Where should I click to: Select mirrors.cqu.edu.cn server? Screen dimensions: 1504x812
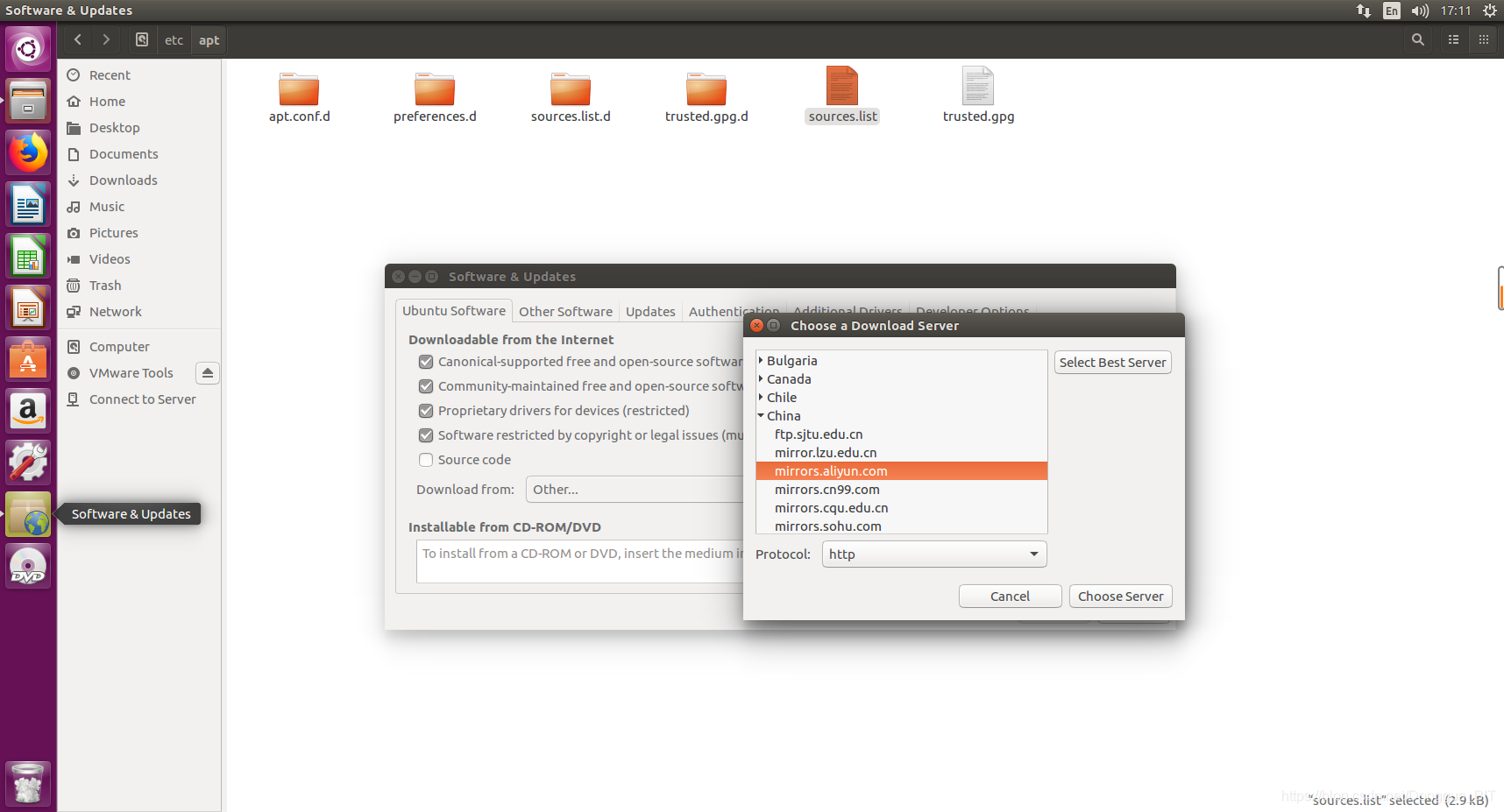click(901, 508)
